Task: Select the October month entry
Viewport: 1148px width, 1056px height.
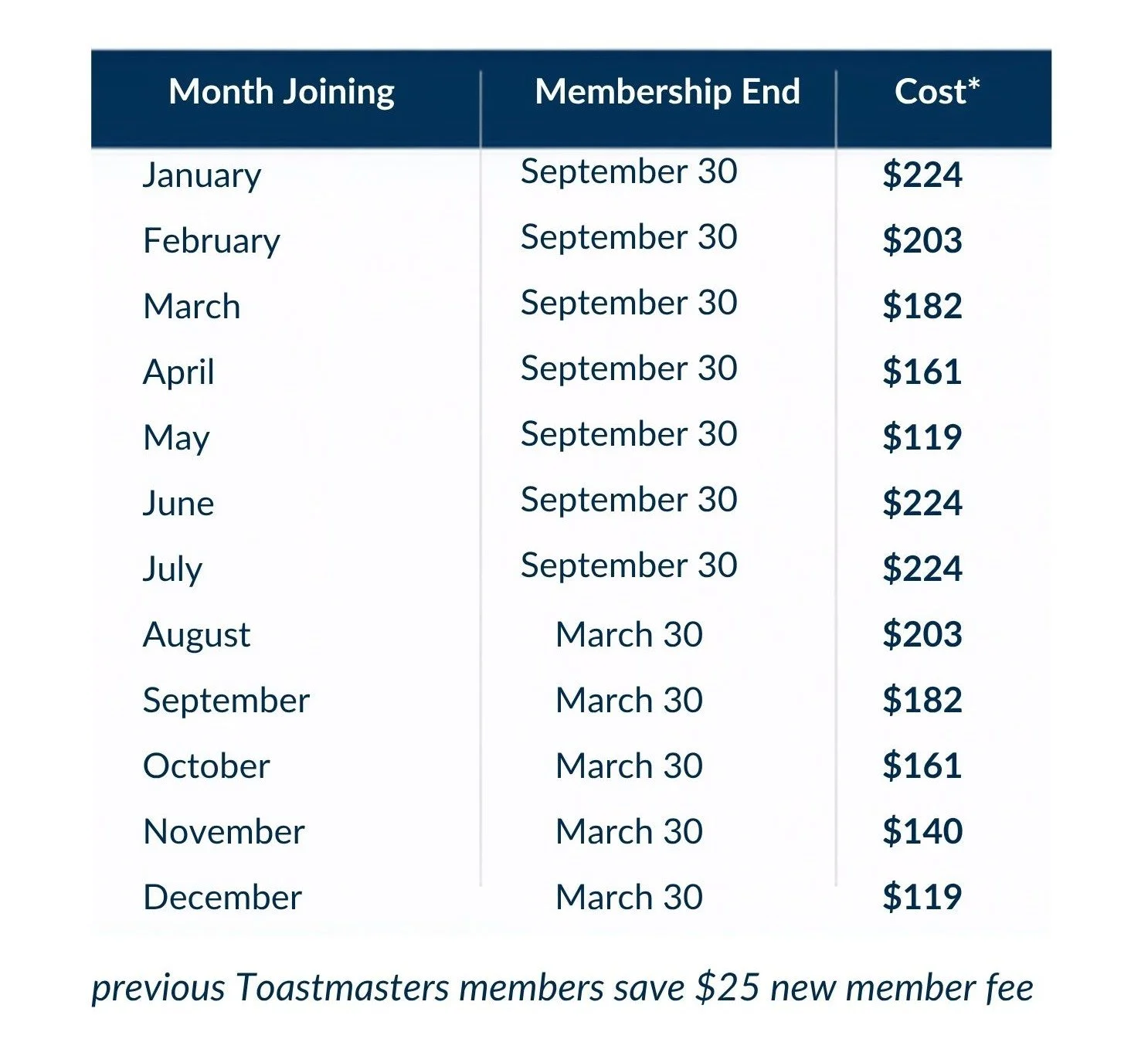Action: click(206, 766)
